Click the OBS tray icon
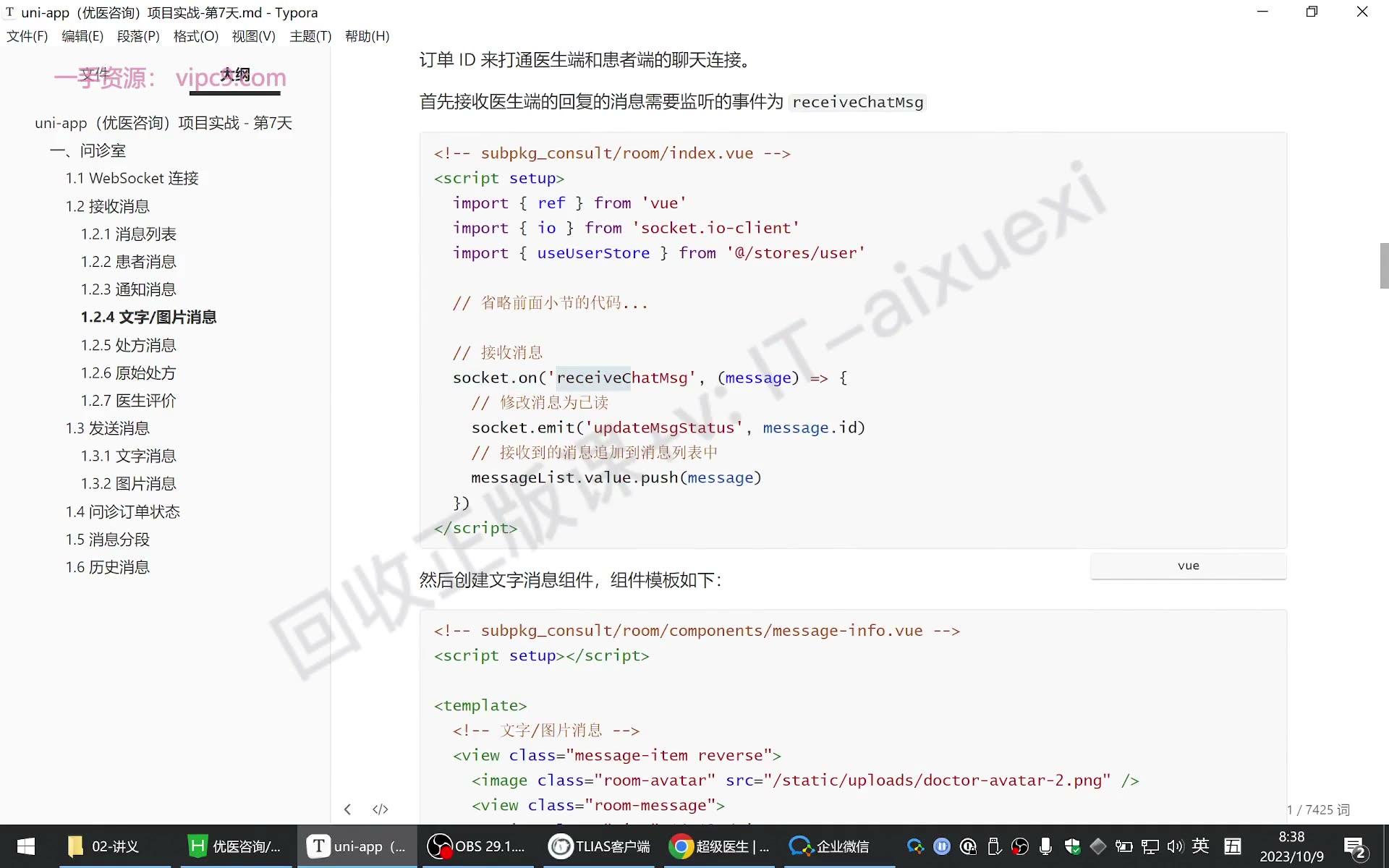Image resolution: width=1389 pixels, height=868 pixels. (1020, 846)
